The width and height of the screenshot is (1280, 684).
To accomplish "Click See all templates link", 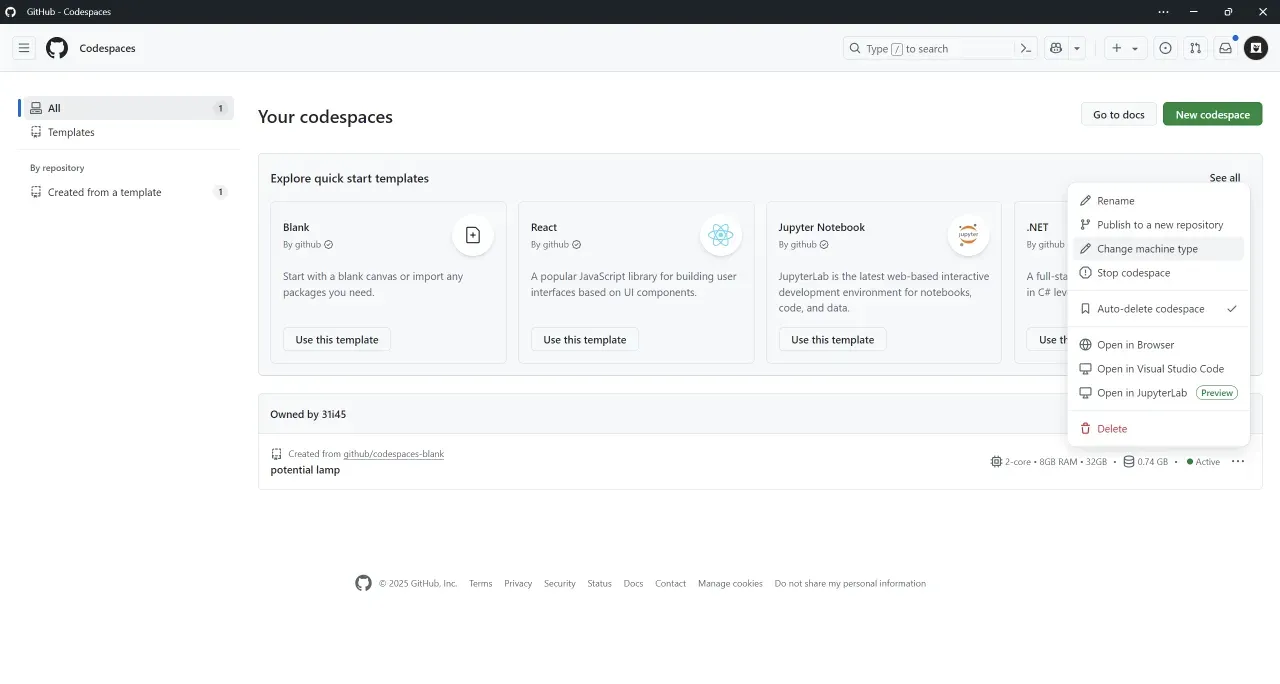I will (x=1224, y=178).
